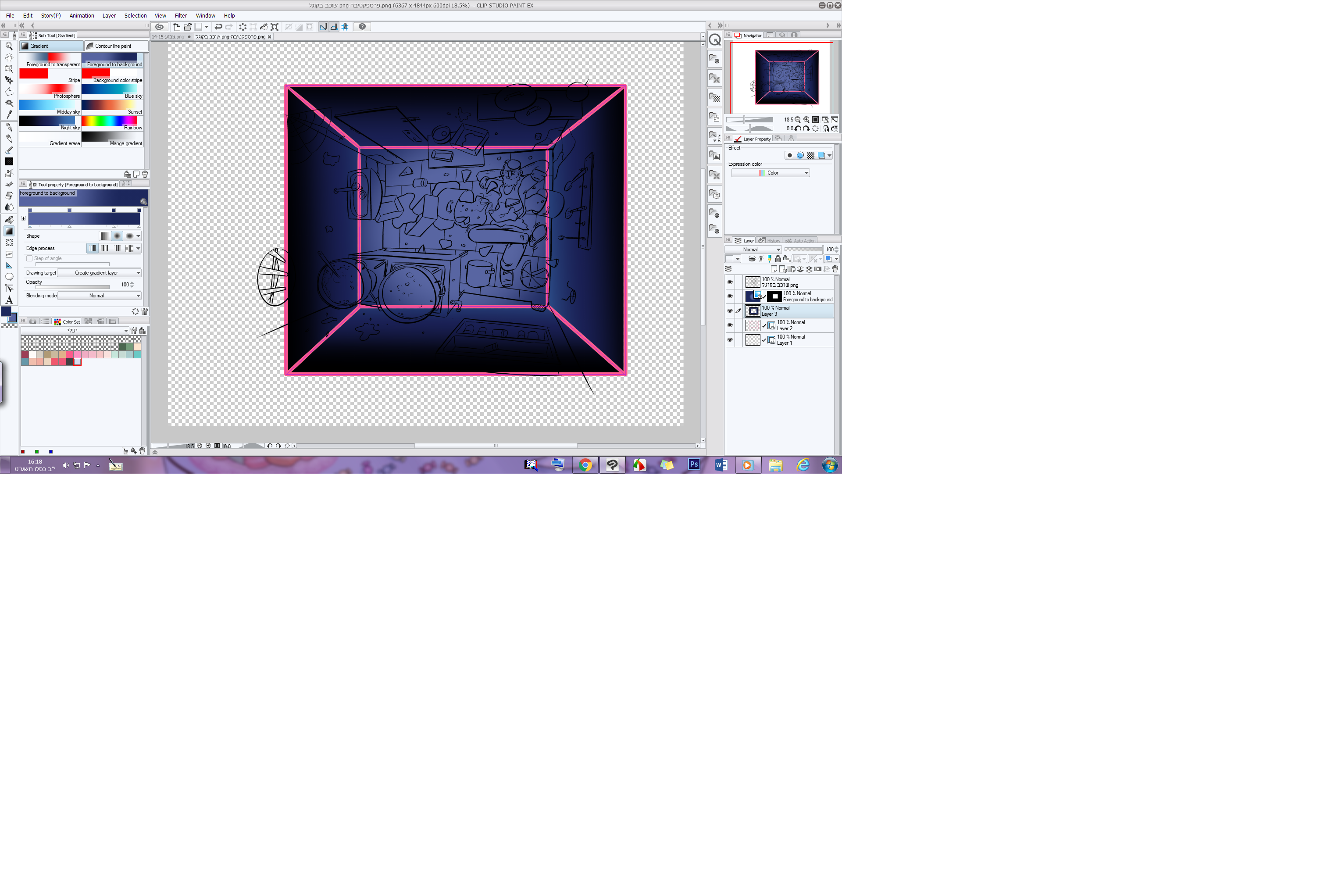
Task: Open the layer blending mode dropdown
Action: coord(754,250)
